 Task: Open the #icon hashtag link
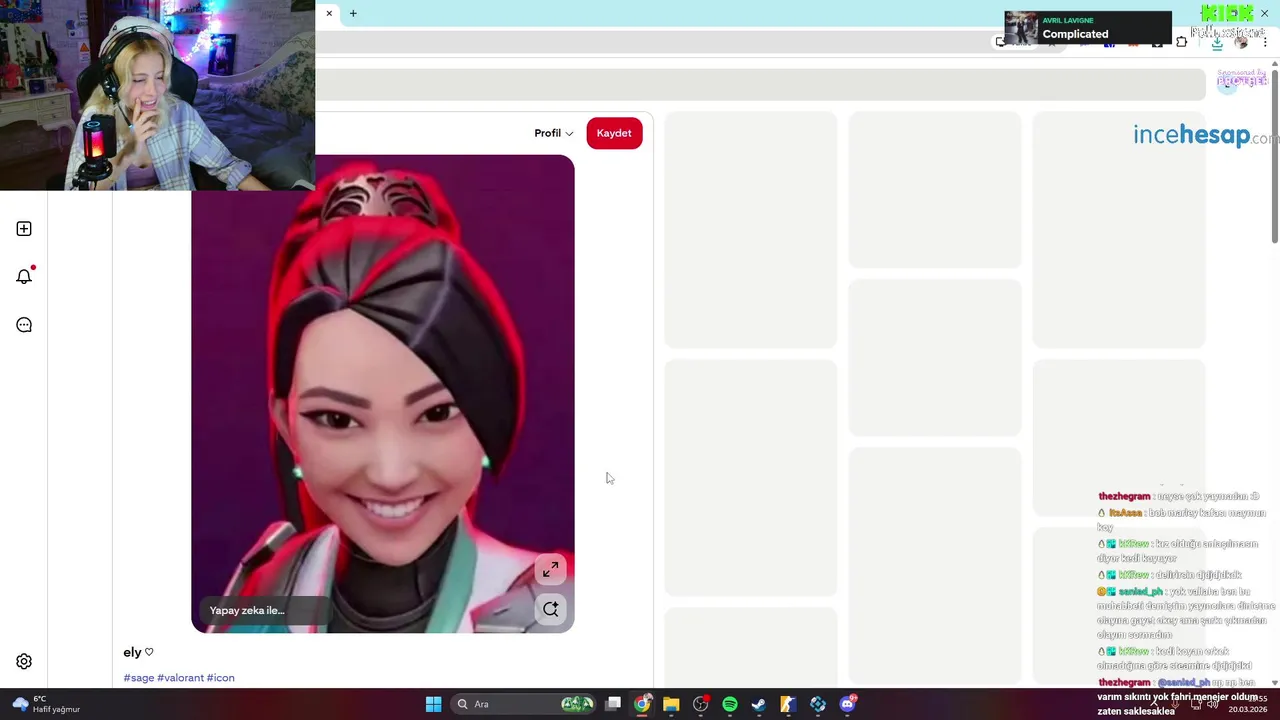(220, 678)
